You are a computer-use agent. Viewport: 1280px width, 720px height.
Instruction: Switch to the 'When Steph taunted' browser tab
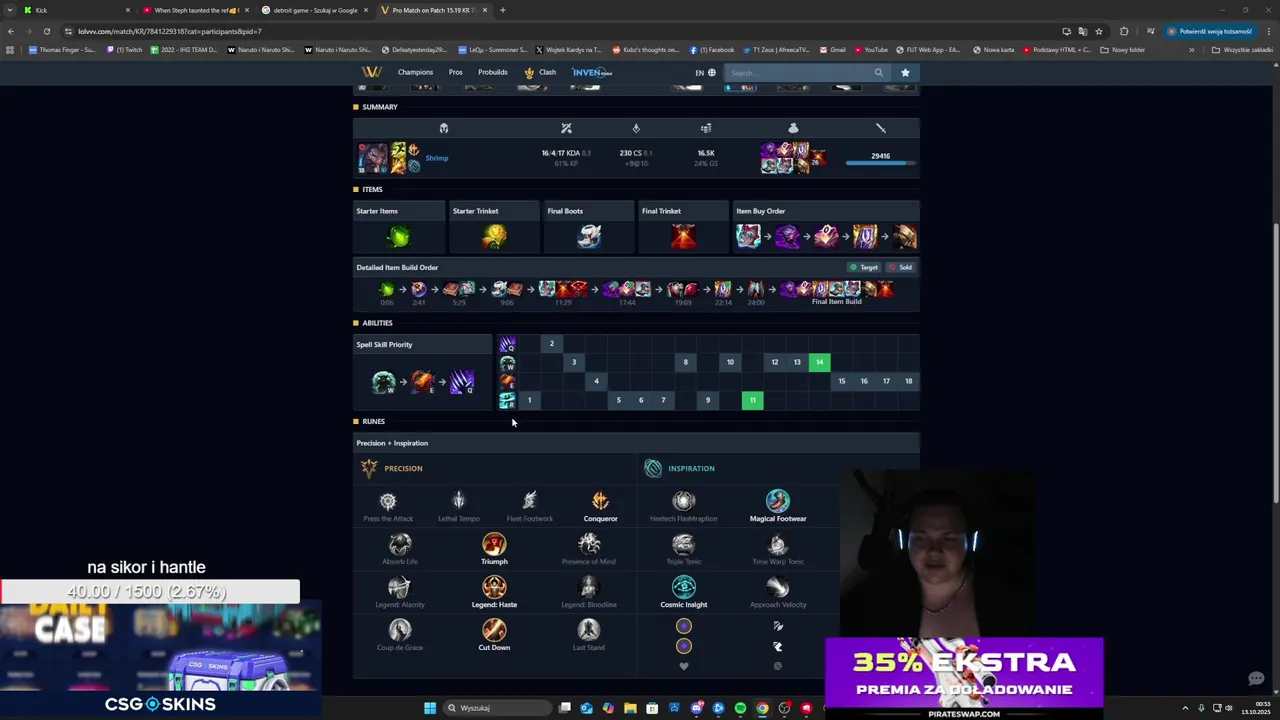pyautogui.click(x=193, y=10)
